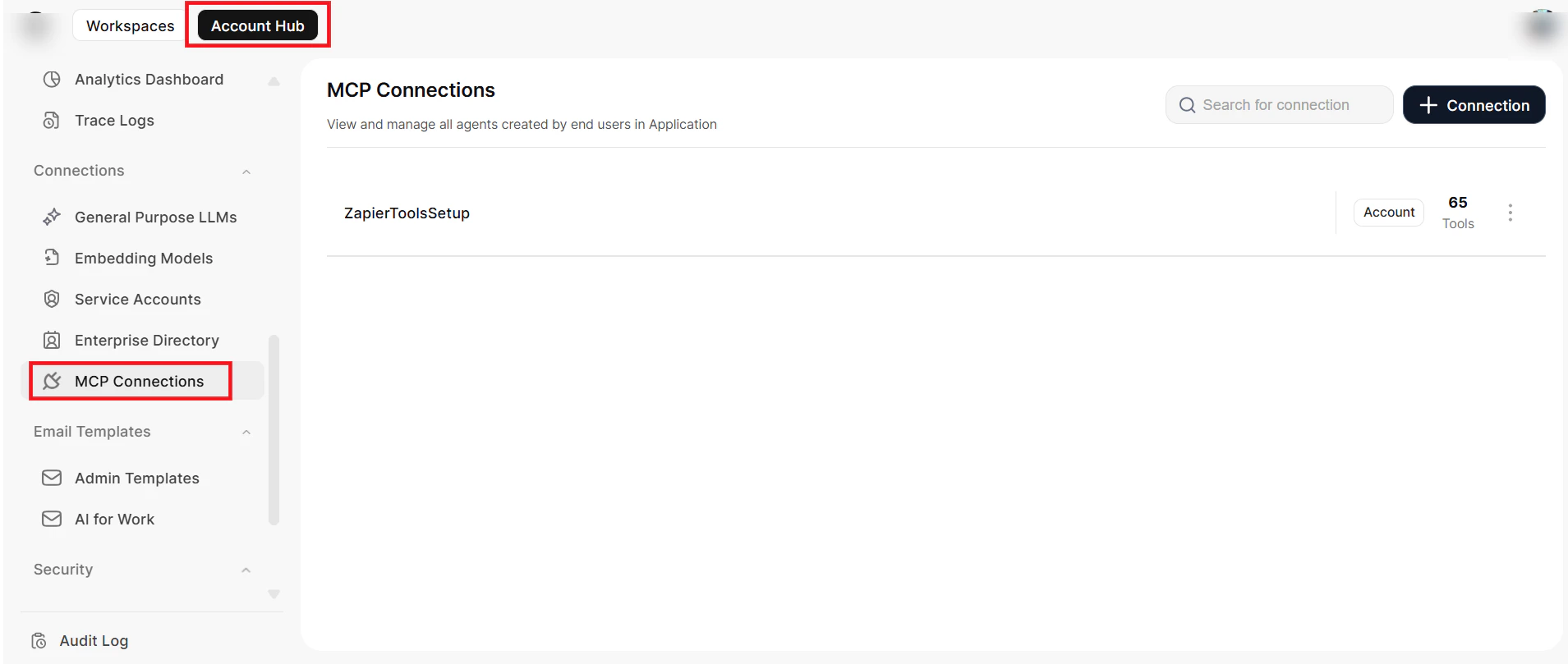Click the Security section label
This screenshot has height=664, width=1568.
coord(63,570)
